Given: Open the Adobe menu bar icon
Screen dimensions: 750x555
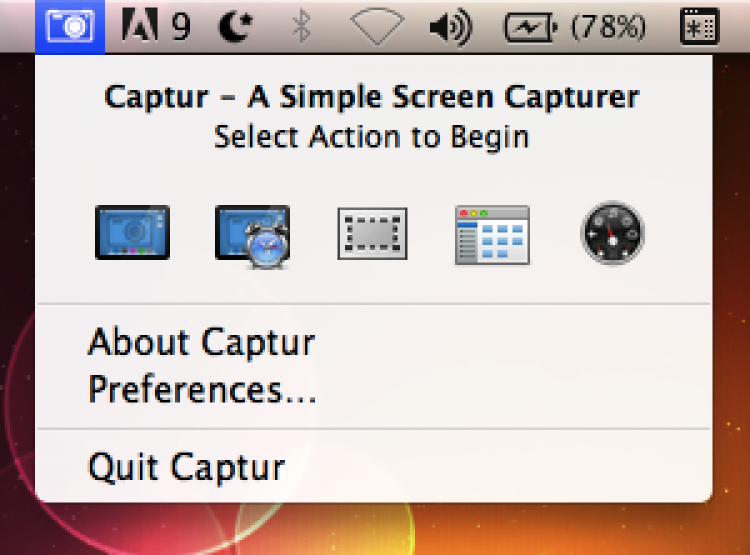Looking at the screenshot, I should coord(140,27).
